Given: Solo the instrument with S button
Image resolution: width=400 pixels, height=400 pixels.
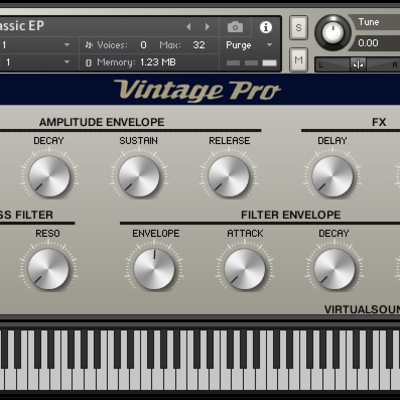Looking at the screenshot, I should click(298, 28).
